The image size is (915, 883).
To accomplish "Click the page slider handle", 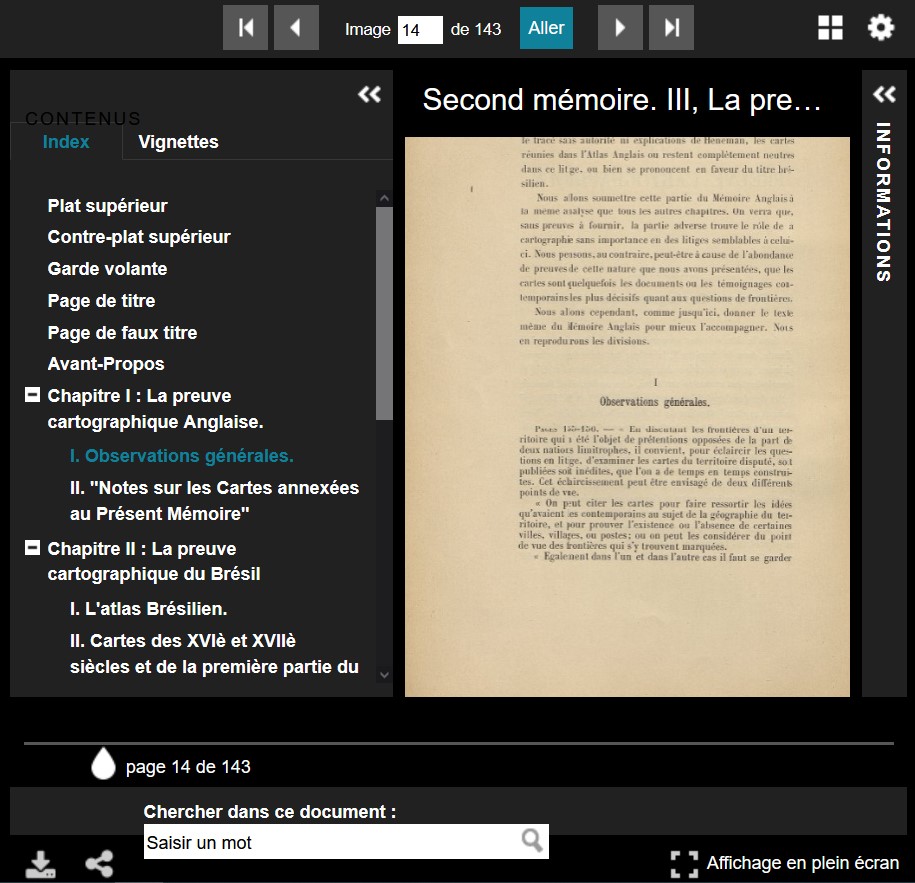I will point(103,763).
